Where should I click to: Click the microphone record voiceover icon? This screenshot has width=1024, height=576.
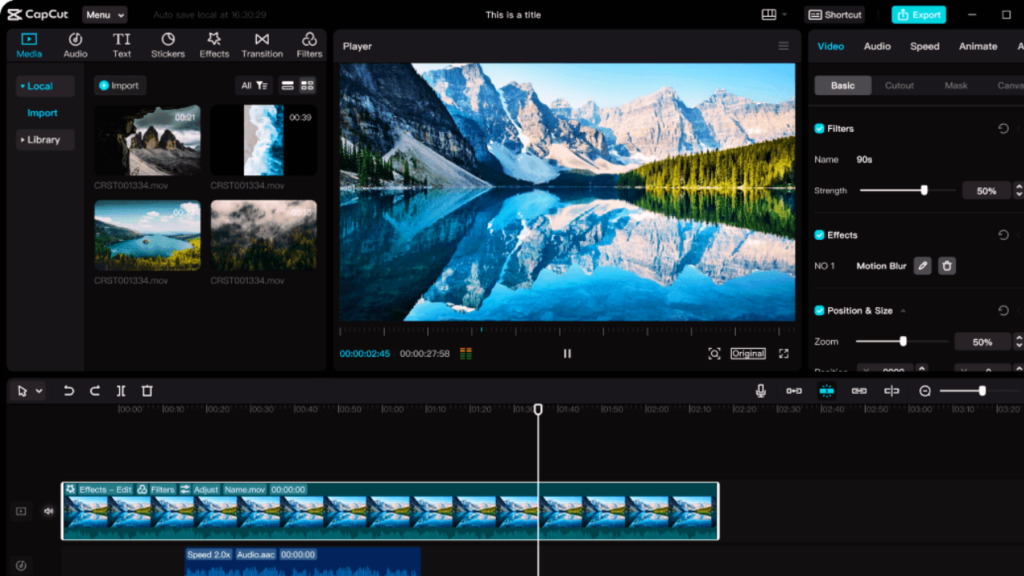[x=761, y=391]
